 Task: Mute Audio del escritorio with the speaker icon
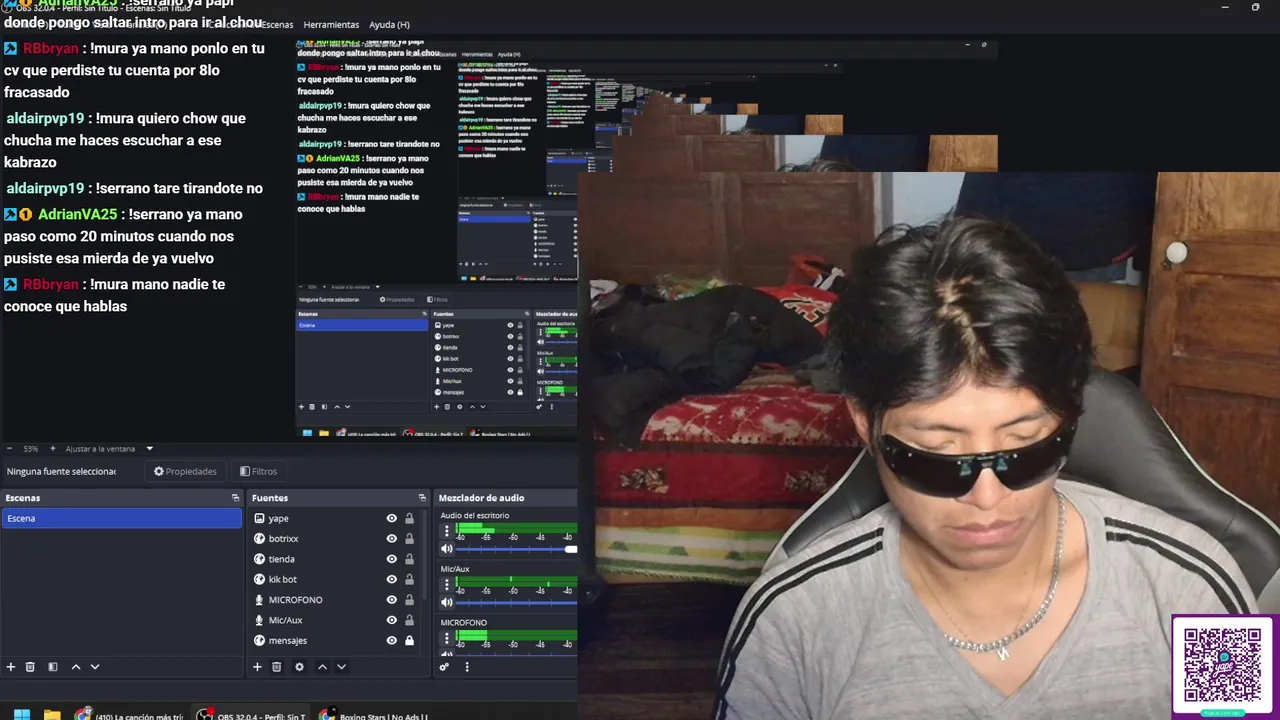pos(447,549)
